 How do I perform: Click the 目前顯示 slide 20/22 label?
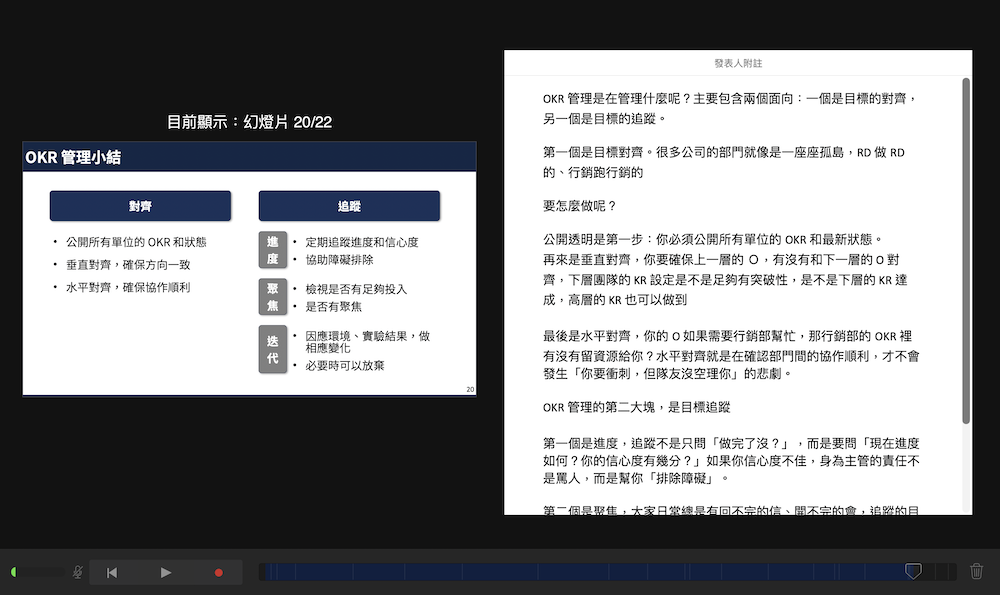(249, 122)
